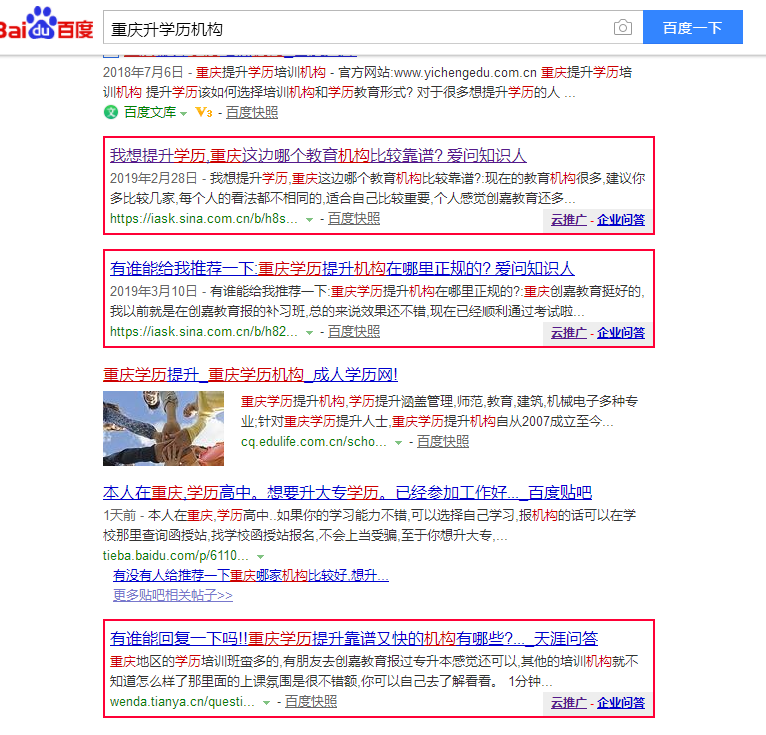Screen dimensions: 766x735
Task: Expand dropdown arrow next to 百度文库
Action: point(183,114)
